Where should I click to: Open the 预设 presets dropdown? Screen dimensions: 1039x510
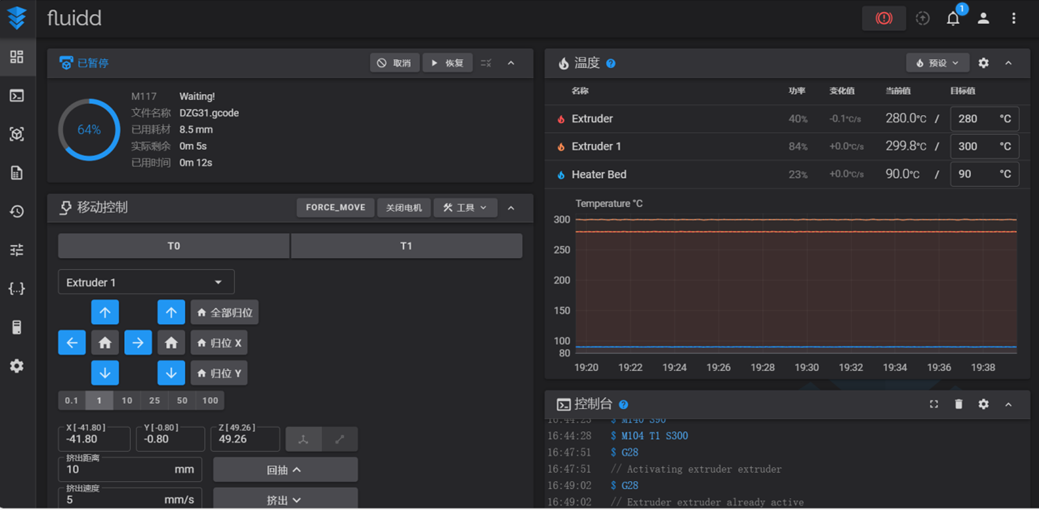pos(937,63)
